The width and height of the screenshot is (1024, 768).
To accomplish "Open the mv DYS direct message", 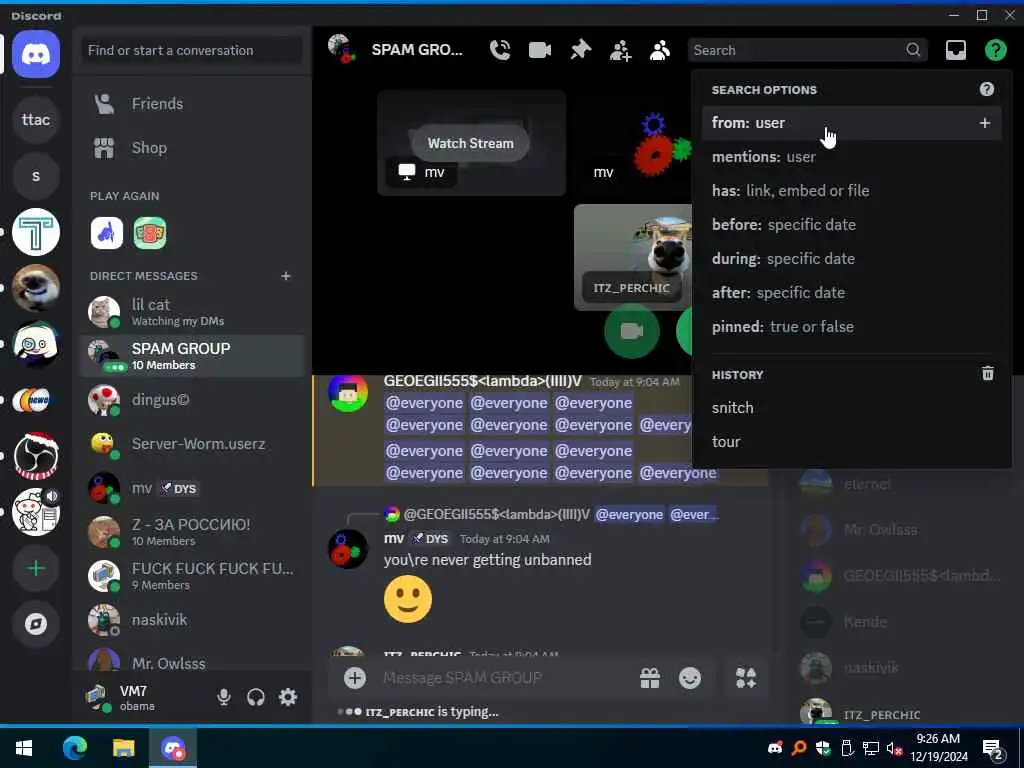I will (192, 488).
